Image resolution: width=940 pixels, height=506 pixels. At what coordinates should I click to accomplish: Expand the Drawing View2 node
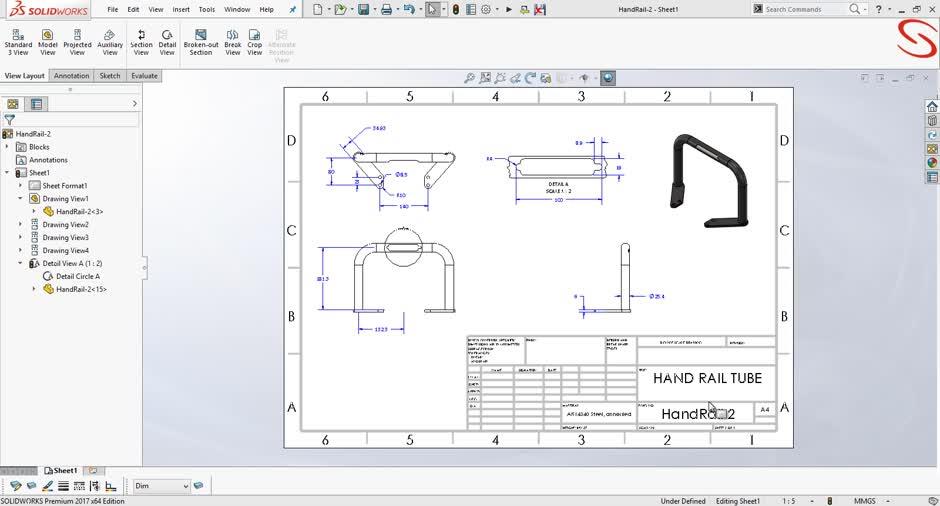20,225
